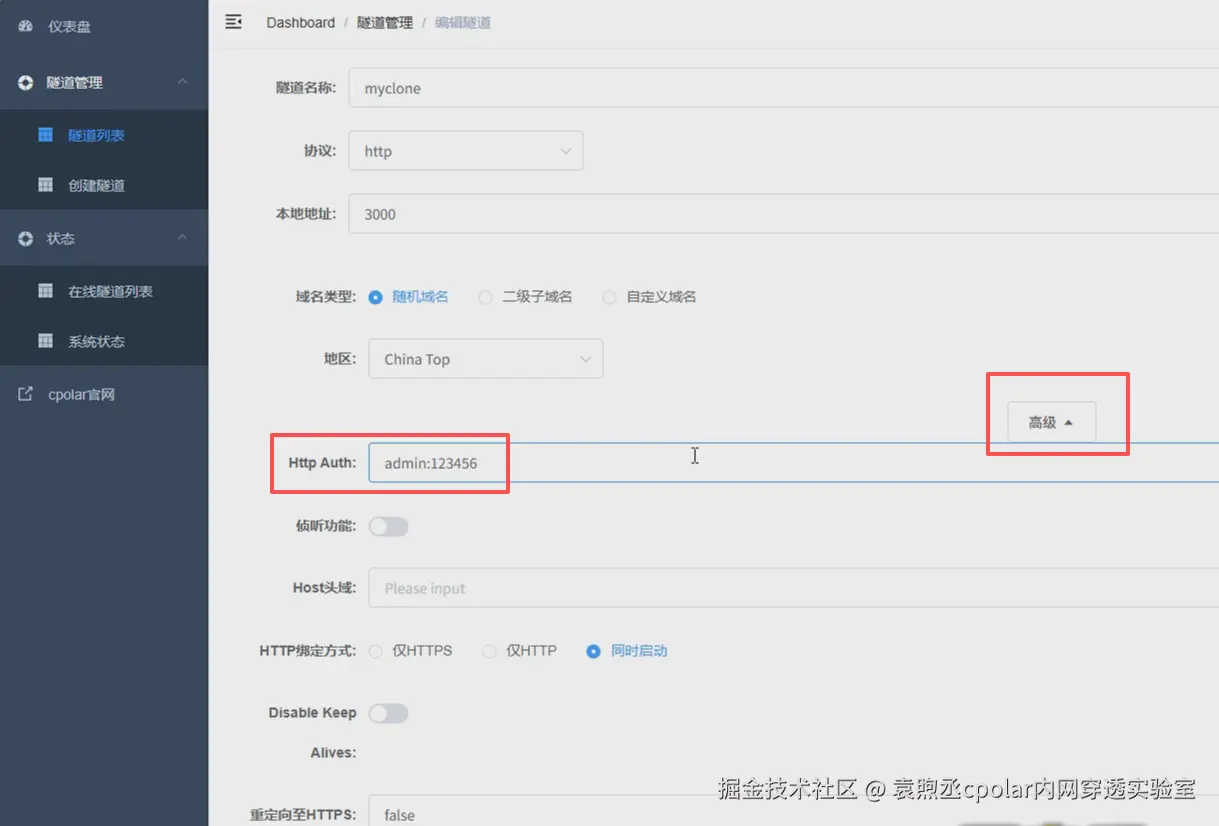Click the hamburger collapse-sidebar icon

pos(233,22)
